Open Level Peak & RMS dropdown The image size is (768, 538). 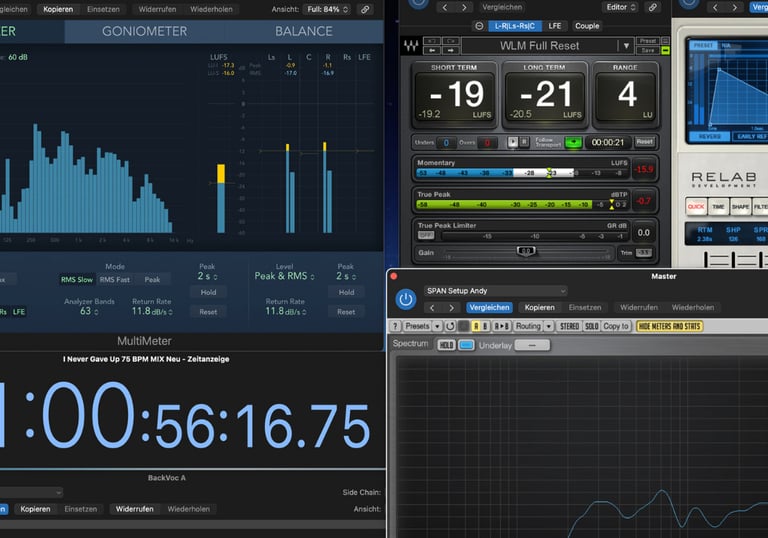point(284,276)
